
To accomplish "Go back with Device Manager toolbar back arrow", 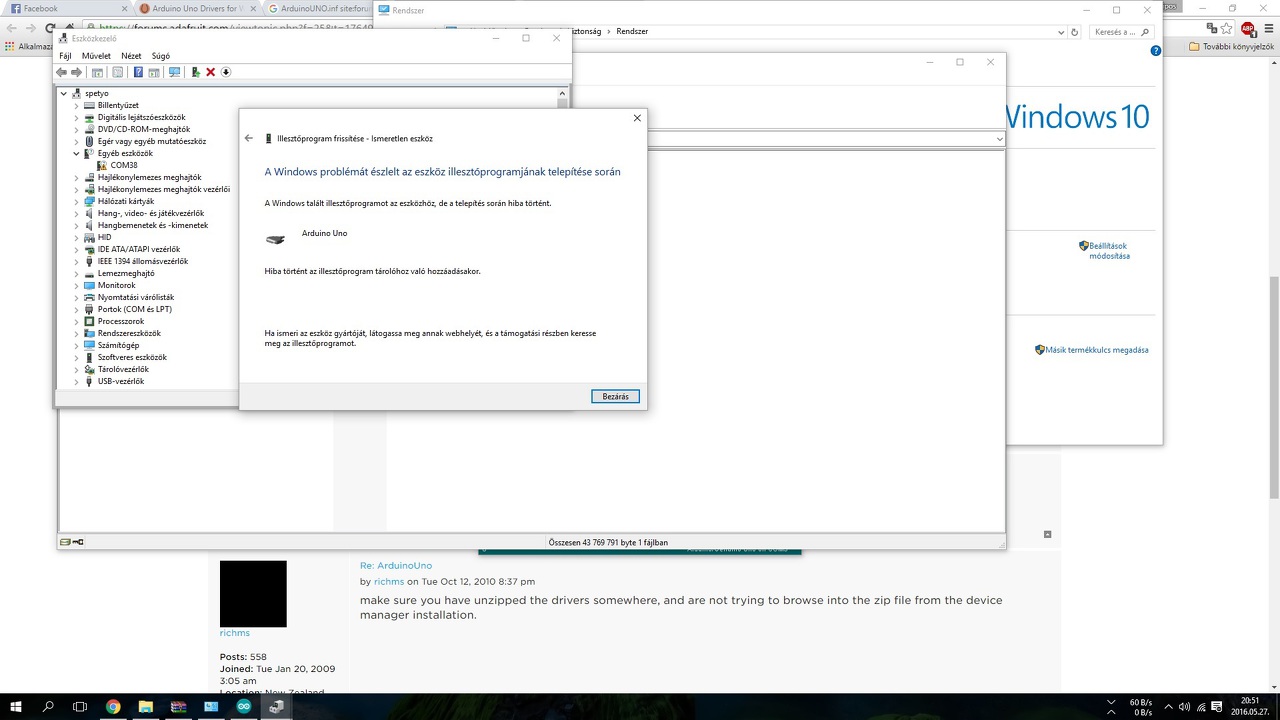I will [62, 72].
